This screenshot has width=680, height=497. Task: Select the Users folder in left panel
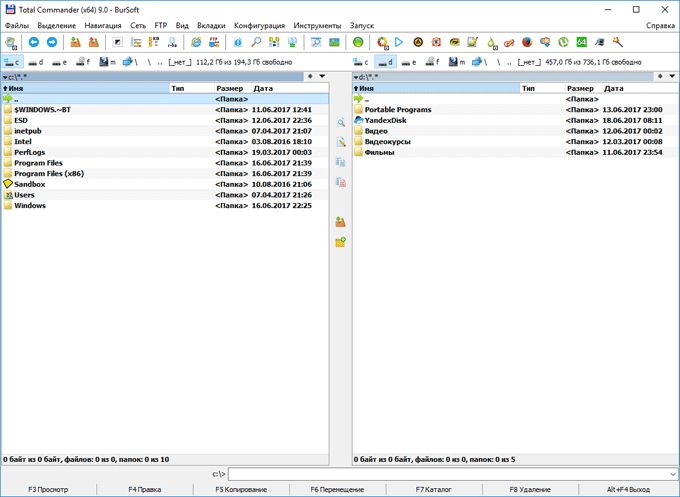click(x=165, y=195)
